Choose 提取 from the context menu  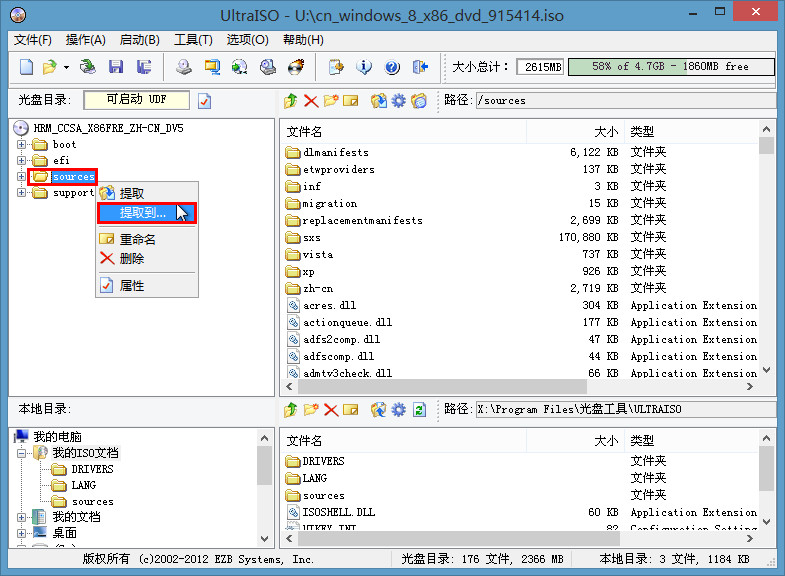pos(147,193)
